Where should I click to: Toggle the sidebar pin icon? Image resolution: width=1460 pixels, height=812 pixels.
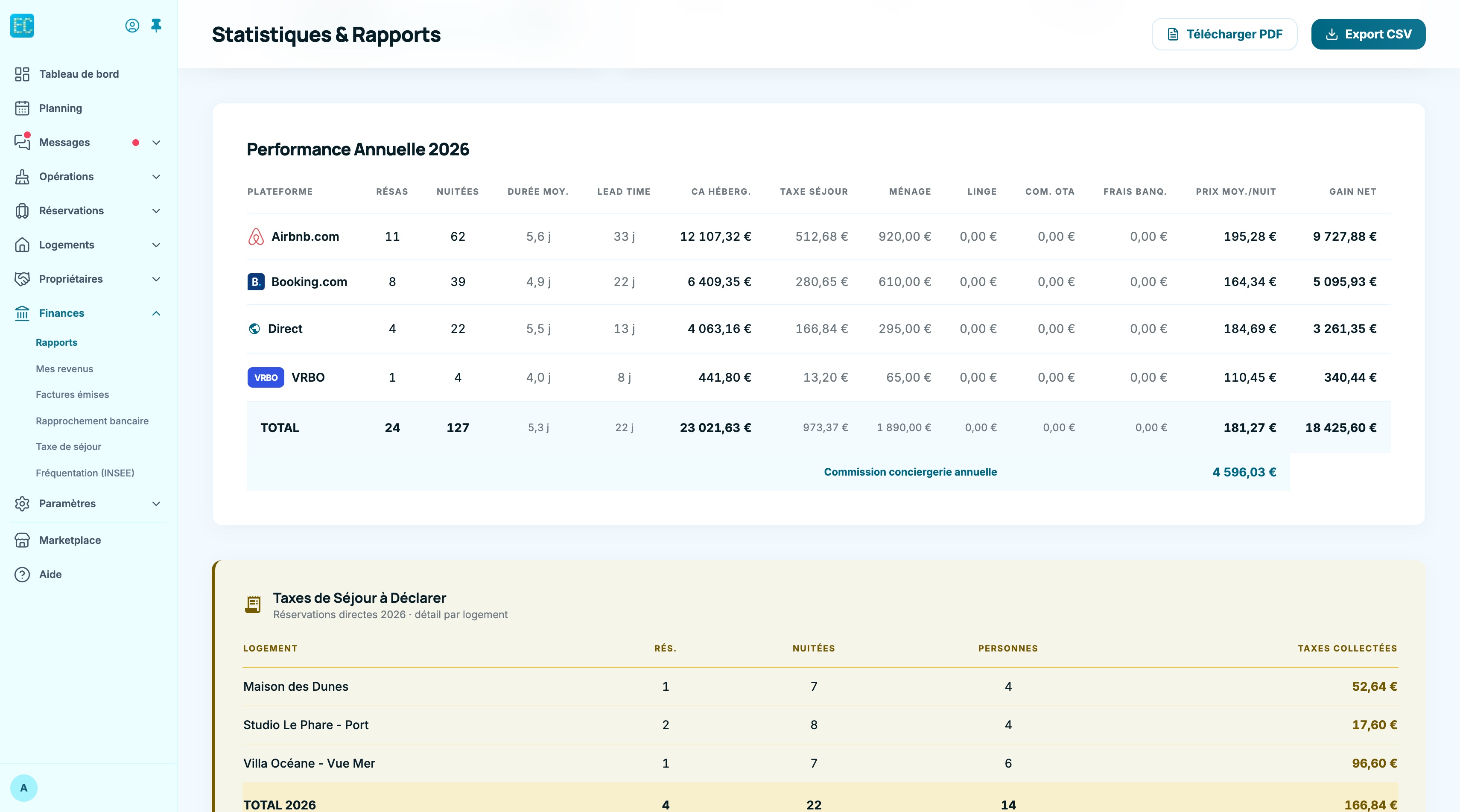point(156,26)
